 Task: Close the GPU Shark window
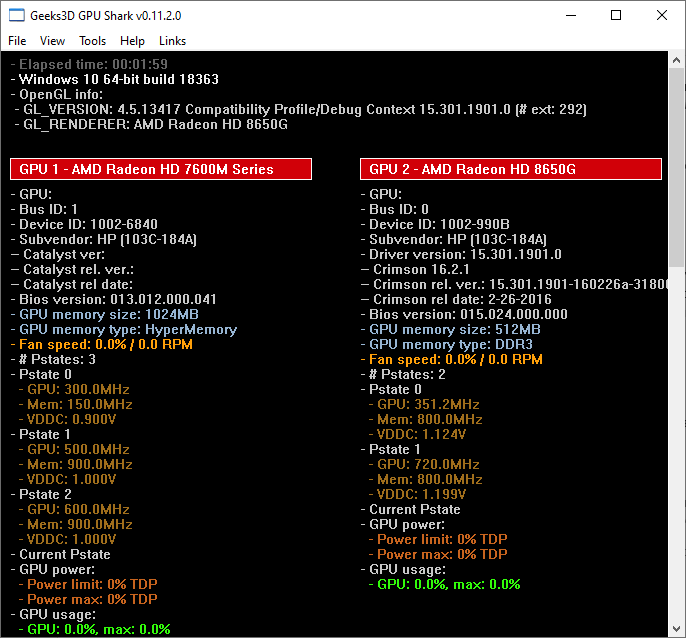(x=662, y=16)
